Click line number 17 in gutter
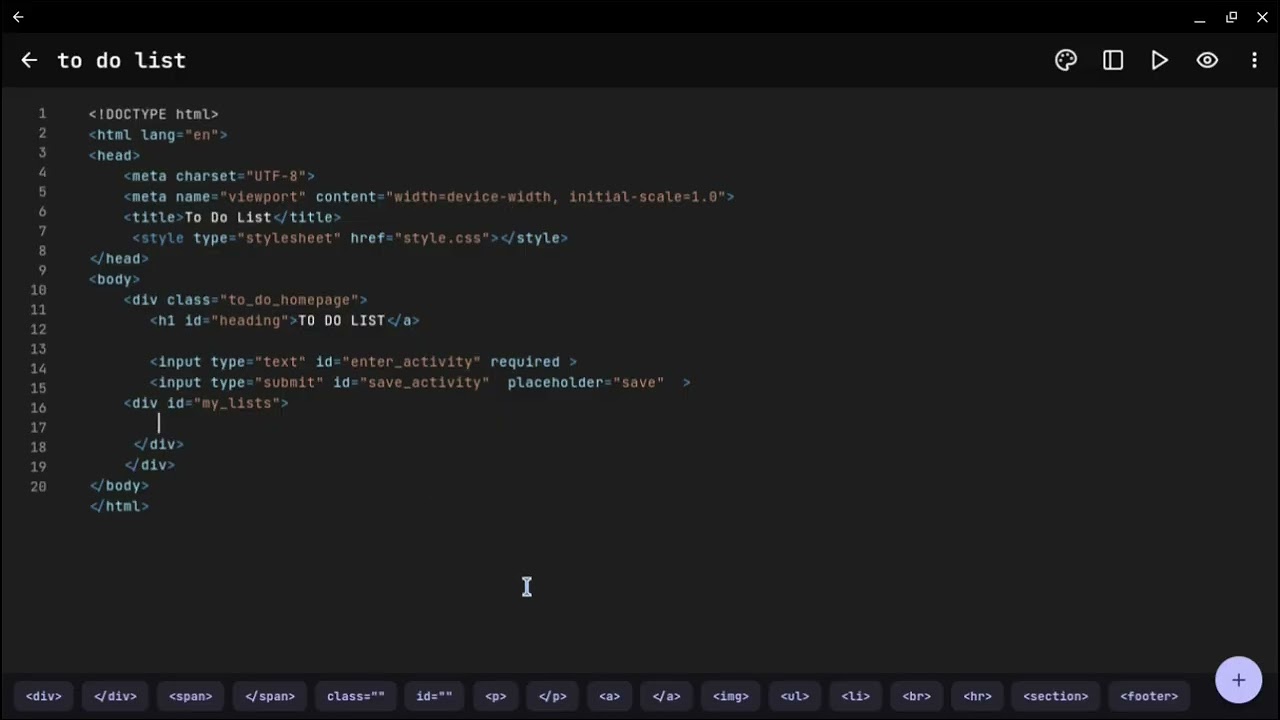The image size is (1280, 720). pyautogui.click(x=38, y=428)
